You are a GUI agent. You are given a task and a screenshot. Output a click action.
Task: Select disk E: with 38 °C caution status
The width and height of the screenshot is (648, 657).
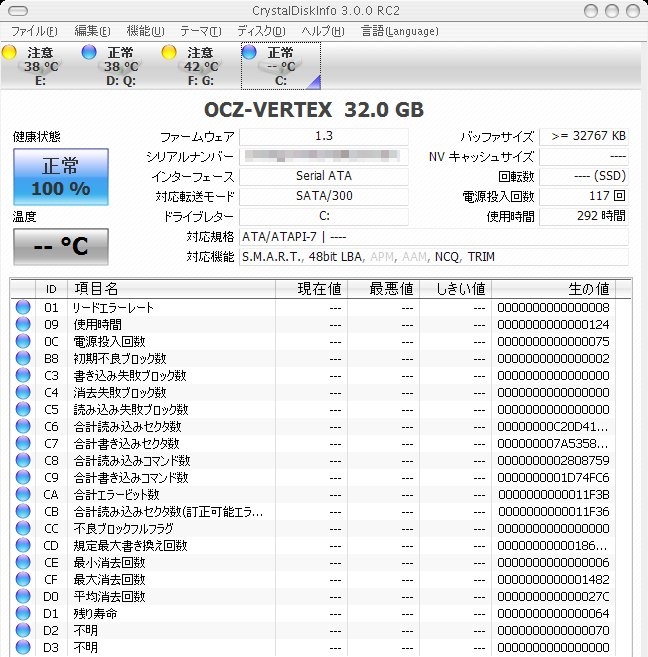point(40,66)
